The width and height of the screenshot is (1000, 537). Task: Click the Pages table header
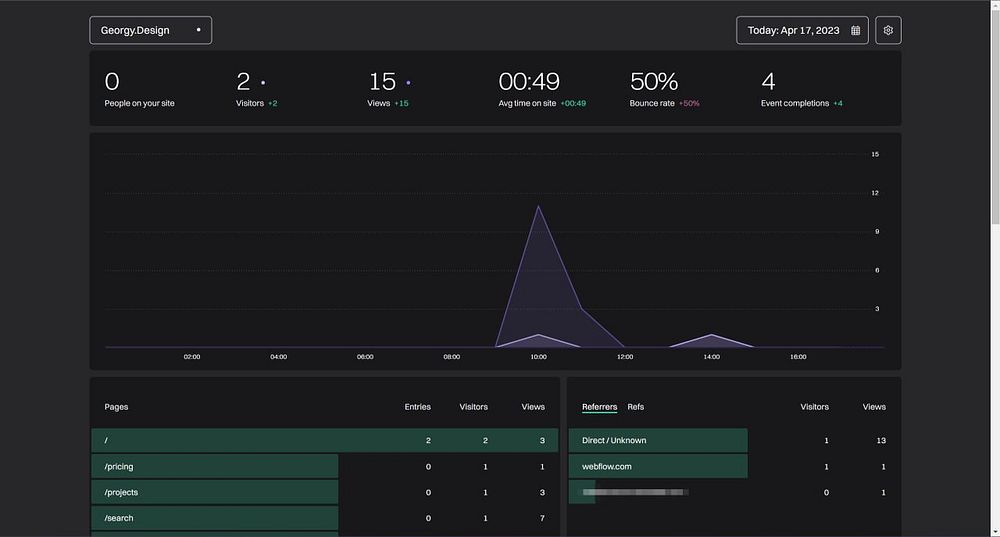point(116,407)
